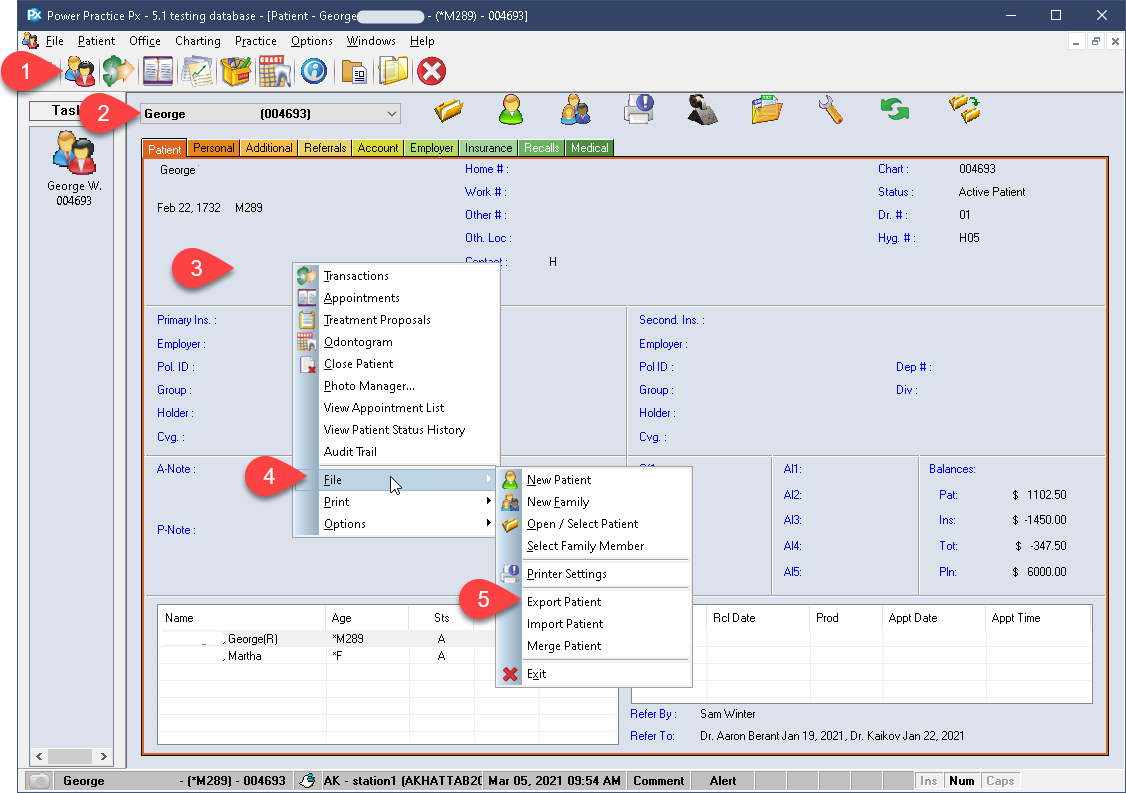Click the printer with alert icon
The height and width of the screenshot is (793, 1126).
point(638,109)
